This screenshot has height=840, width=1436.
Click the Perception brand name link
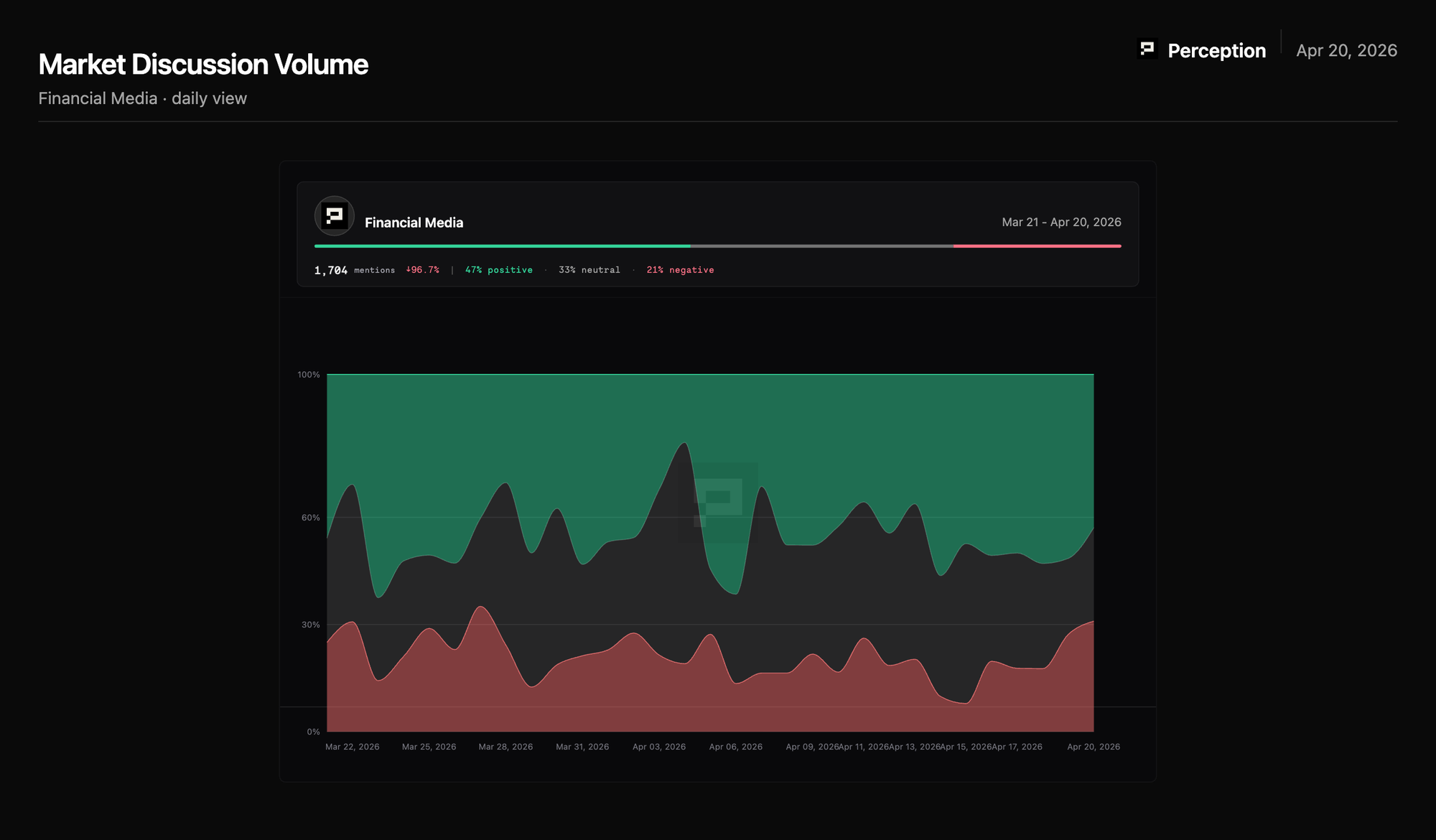[1216, 51]
